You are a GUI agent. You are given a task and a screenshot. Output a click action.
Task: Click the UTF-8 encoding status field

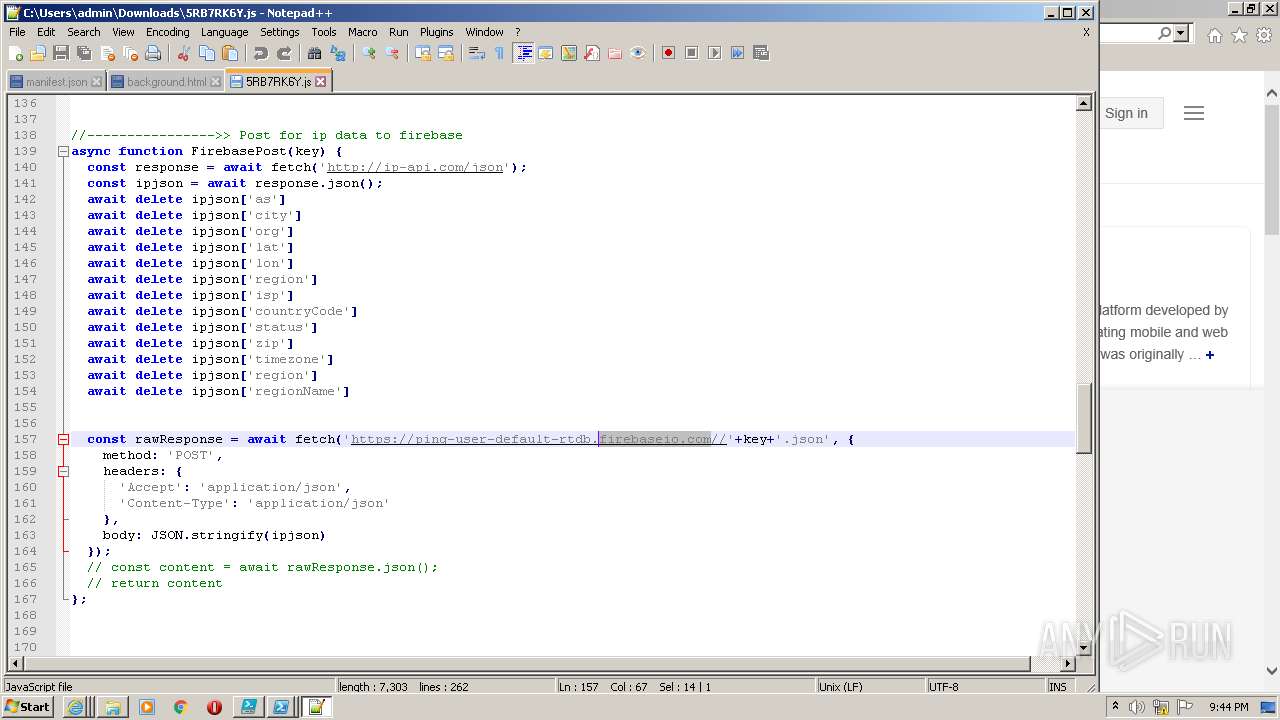click(x=984, y=687)
